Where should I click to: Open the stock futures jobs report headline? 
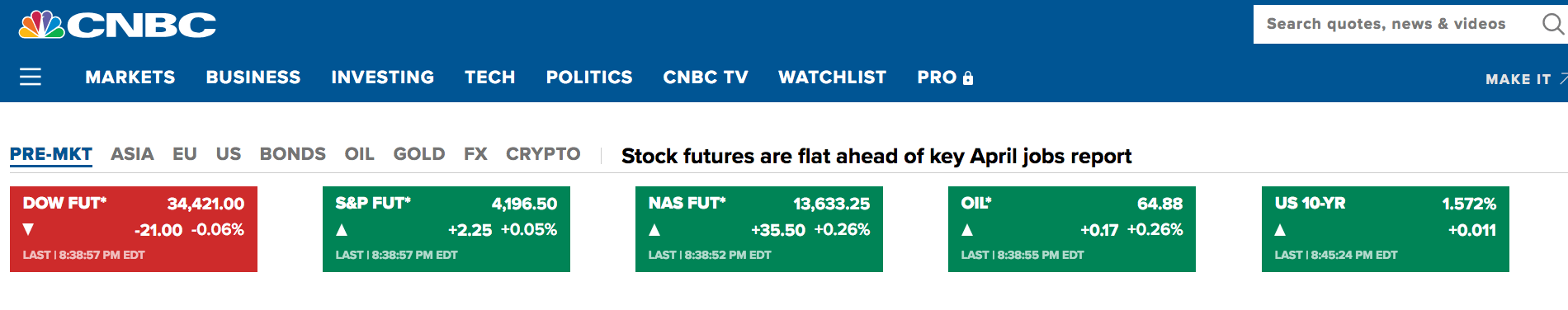point(876,156)
